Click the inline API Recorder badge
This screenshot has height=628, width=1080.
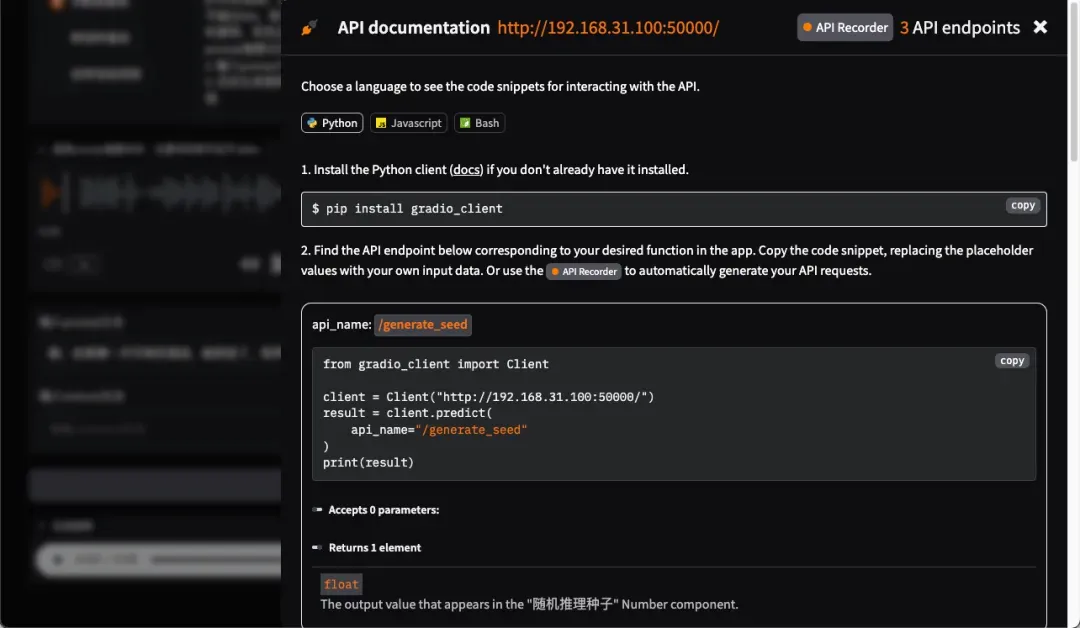point(584,271)
